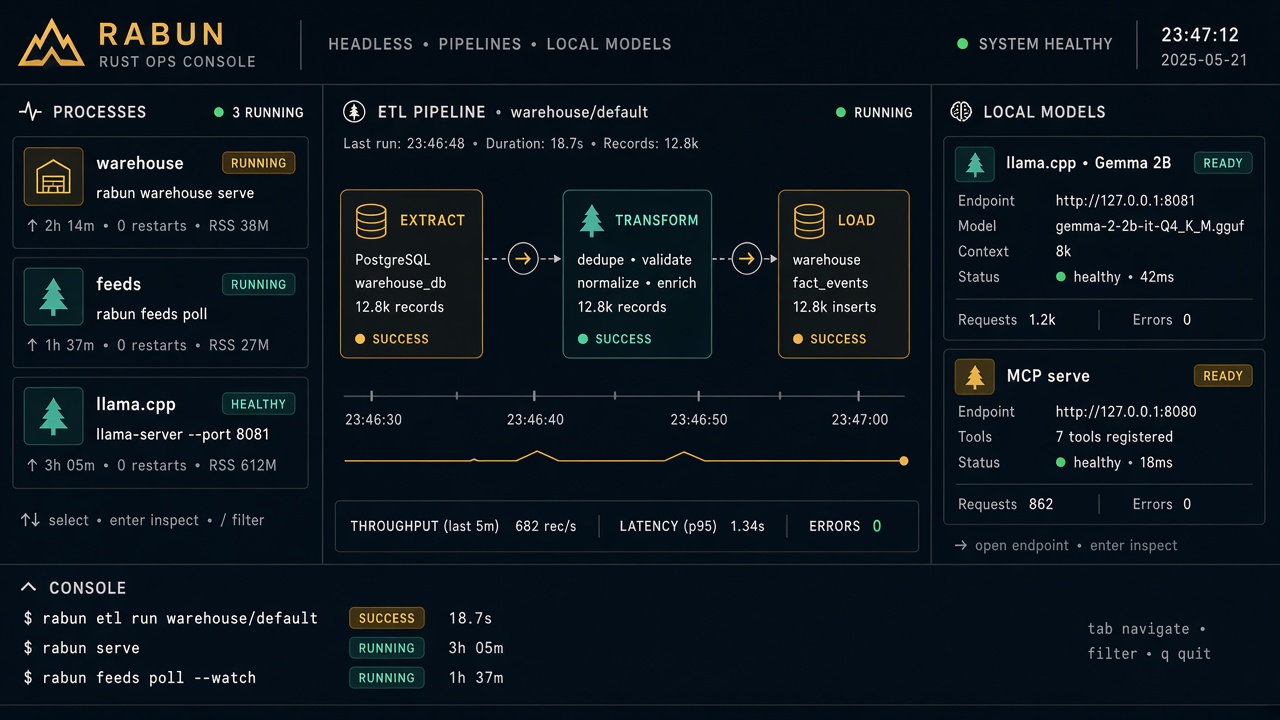Click the Throughput 682 rec/s value
The width and height of the screenshot is (1280, 720).
(546, 526)
